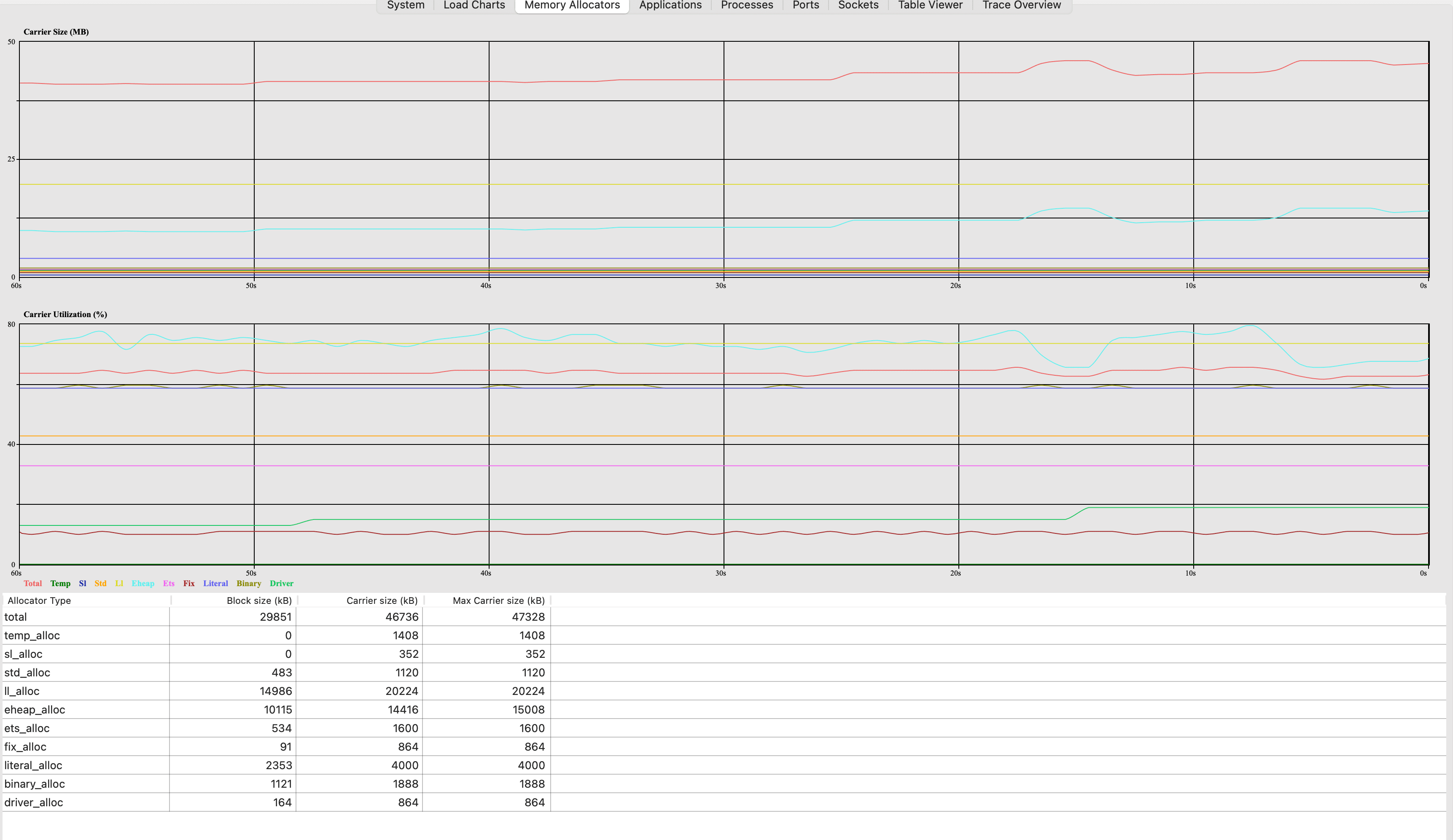Screen dimensions: 1453x840
Task: Select the total allocator row
Action: tap(16, 617)
